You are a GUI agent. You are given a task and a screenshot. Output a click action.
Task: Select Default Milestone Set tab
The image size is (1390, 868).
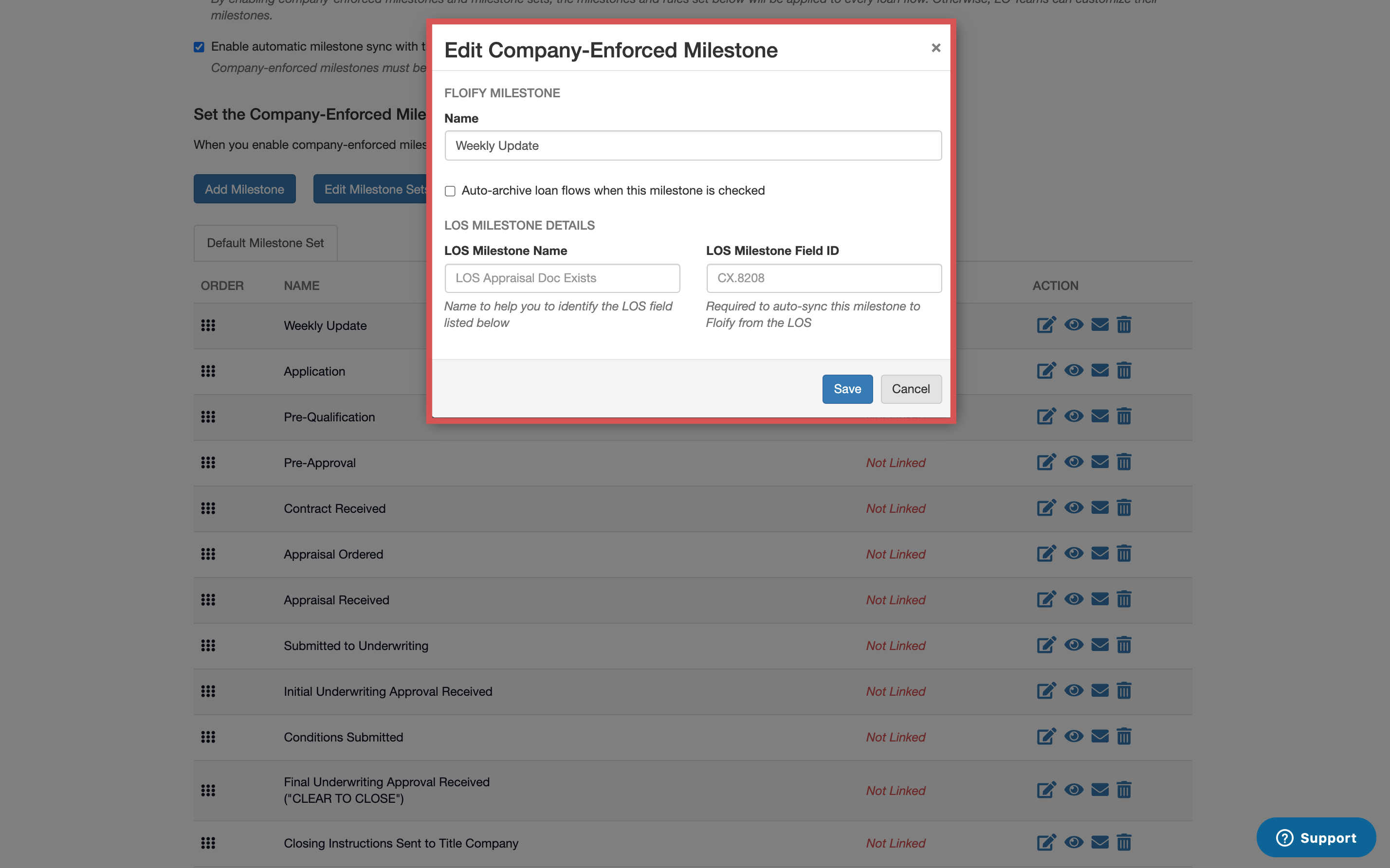tap(265, 243)
